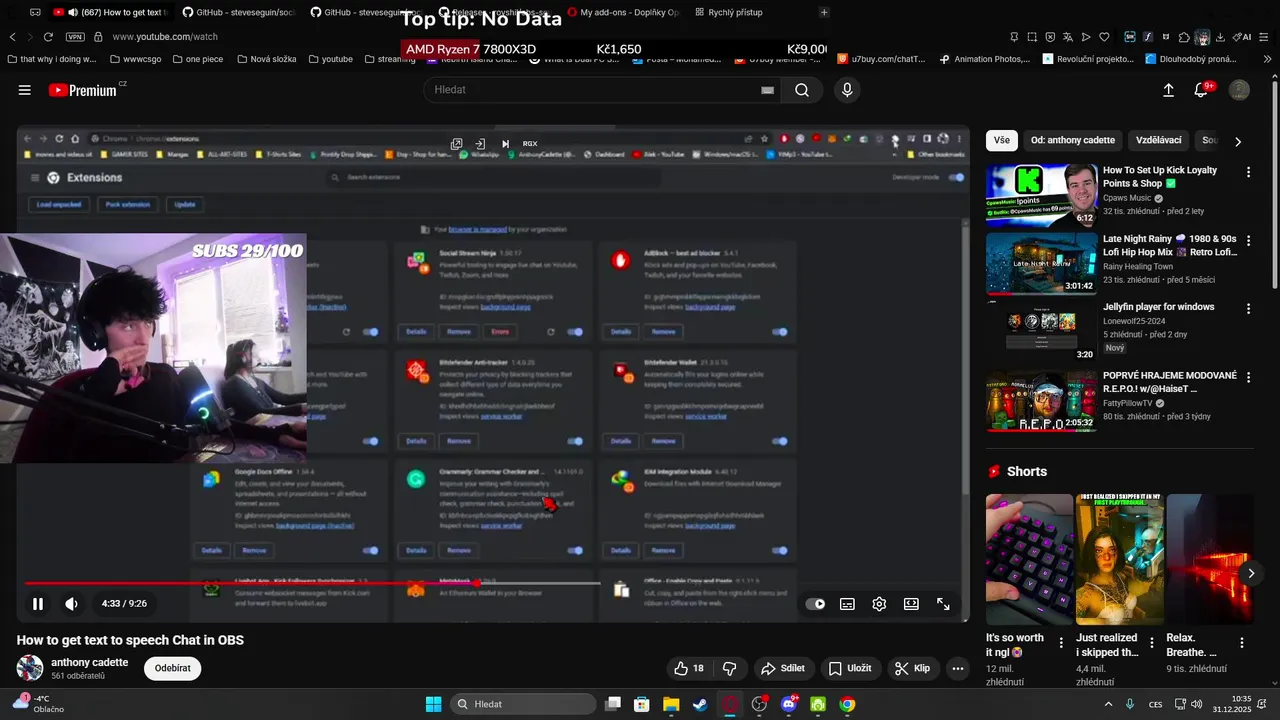Open the It's so worth it ngl Short
Viewport: 1280px width, 720px height.
click(x=1029, y=560)
